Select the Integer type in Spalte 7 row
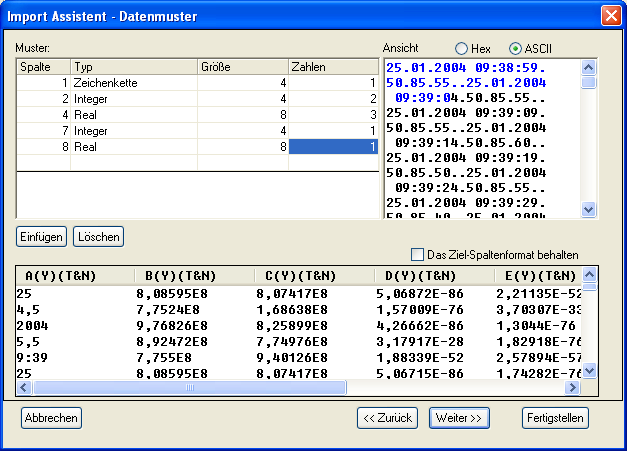627x451 pixels. pyautogui.click(x=134, y=131)
